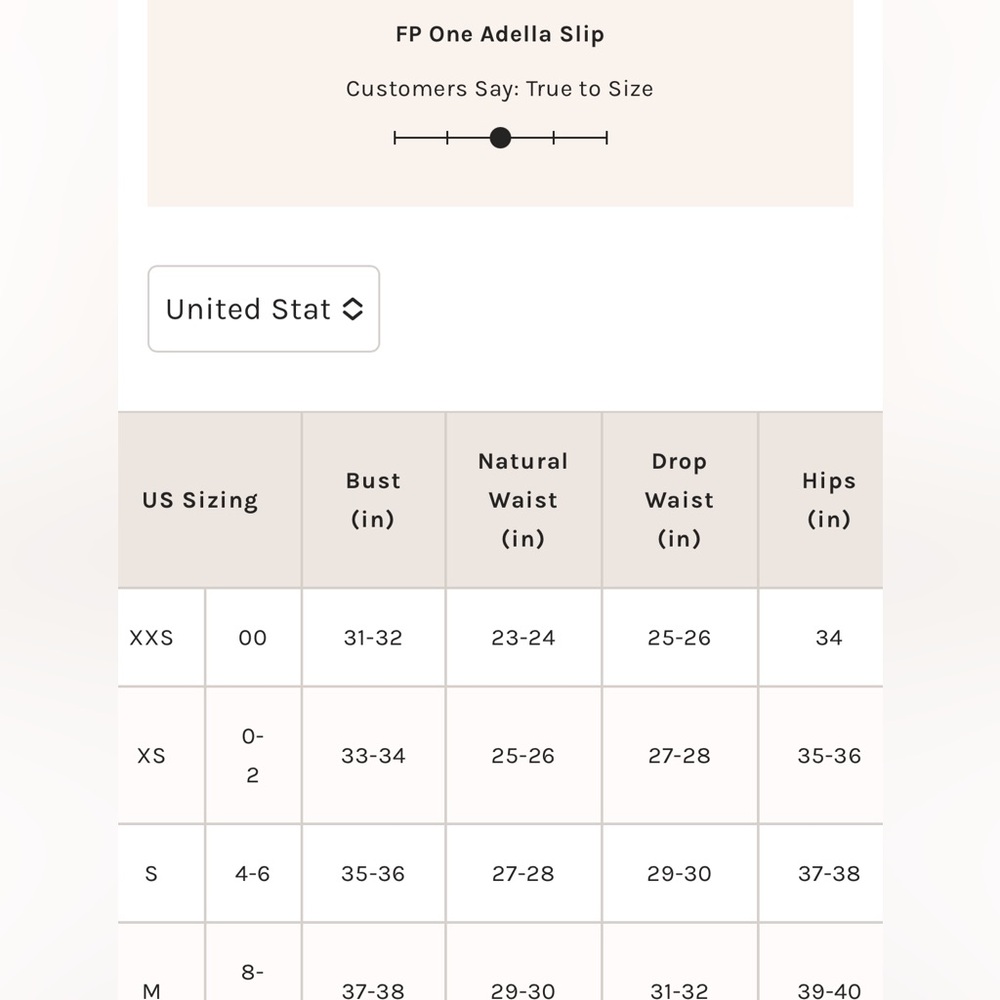Click the Customers Say: True to Size text
Image resolution: width=1000 pixels, height=1000 pixels.
click(500, 89)
